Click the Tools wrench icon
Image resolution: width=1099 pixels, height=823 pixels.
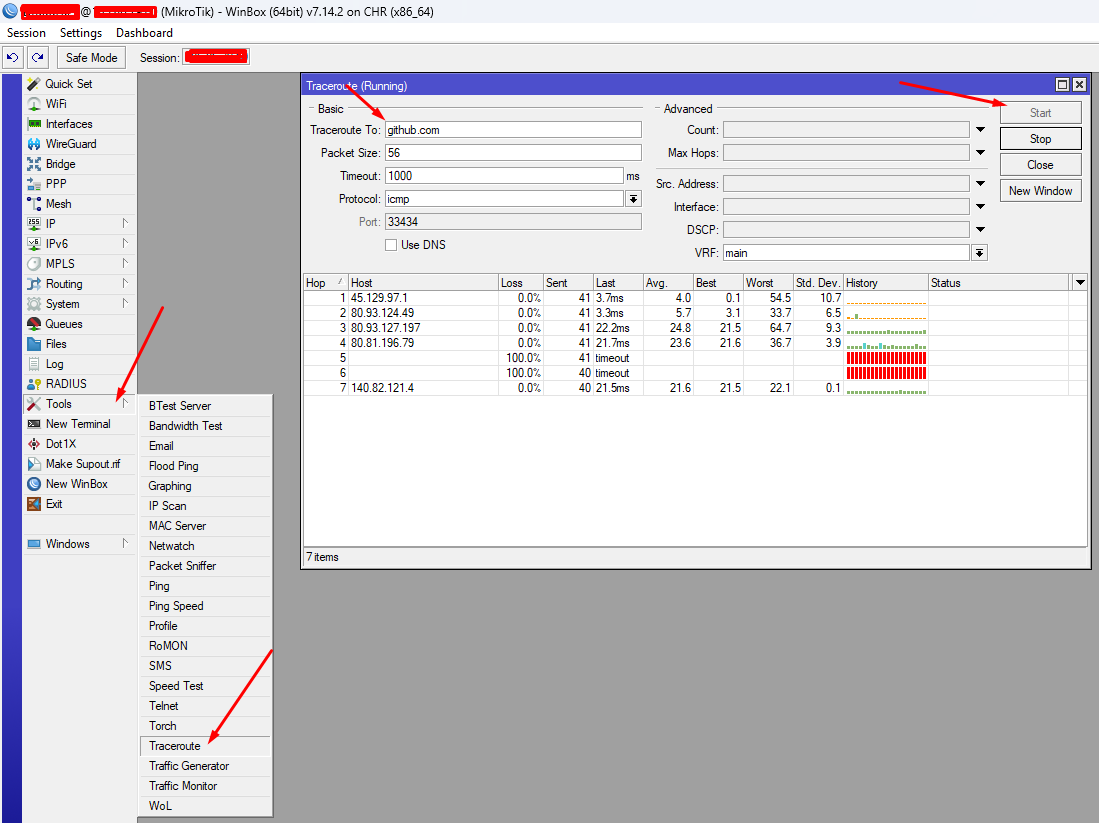click(x=34, y=404)
